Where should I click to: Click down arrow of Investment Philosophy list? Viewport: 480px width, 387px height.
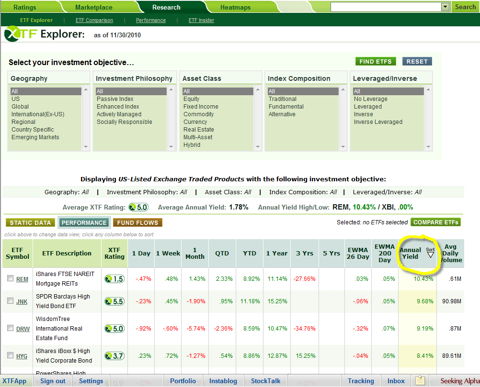pos(171,147)
